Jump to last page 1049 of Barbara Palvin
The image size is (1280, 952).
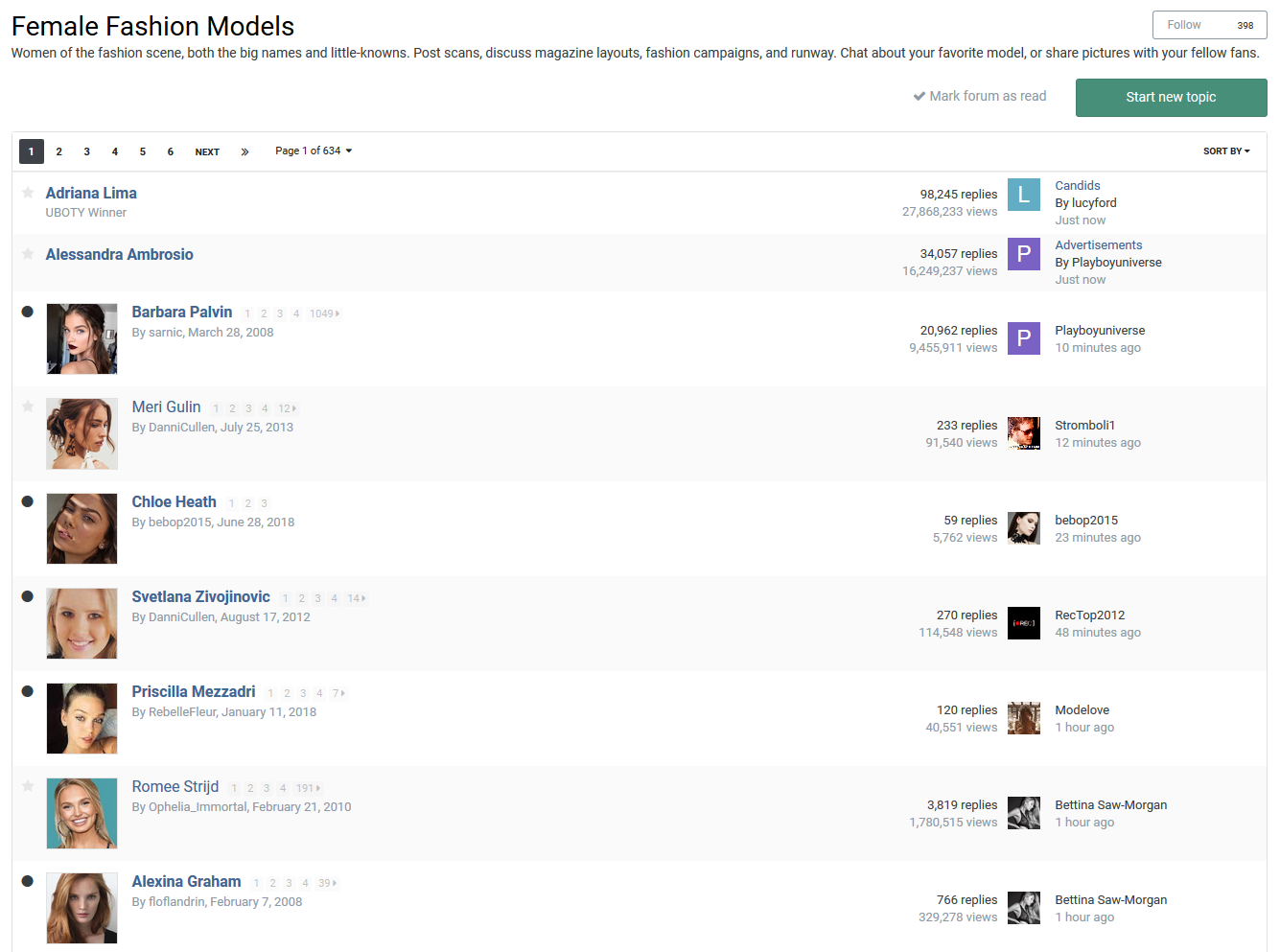pos(323,313)
